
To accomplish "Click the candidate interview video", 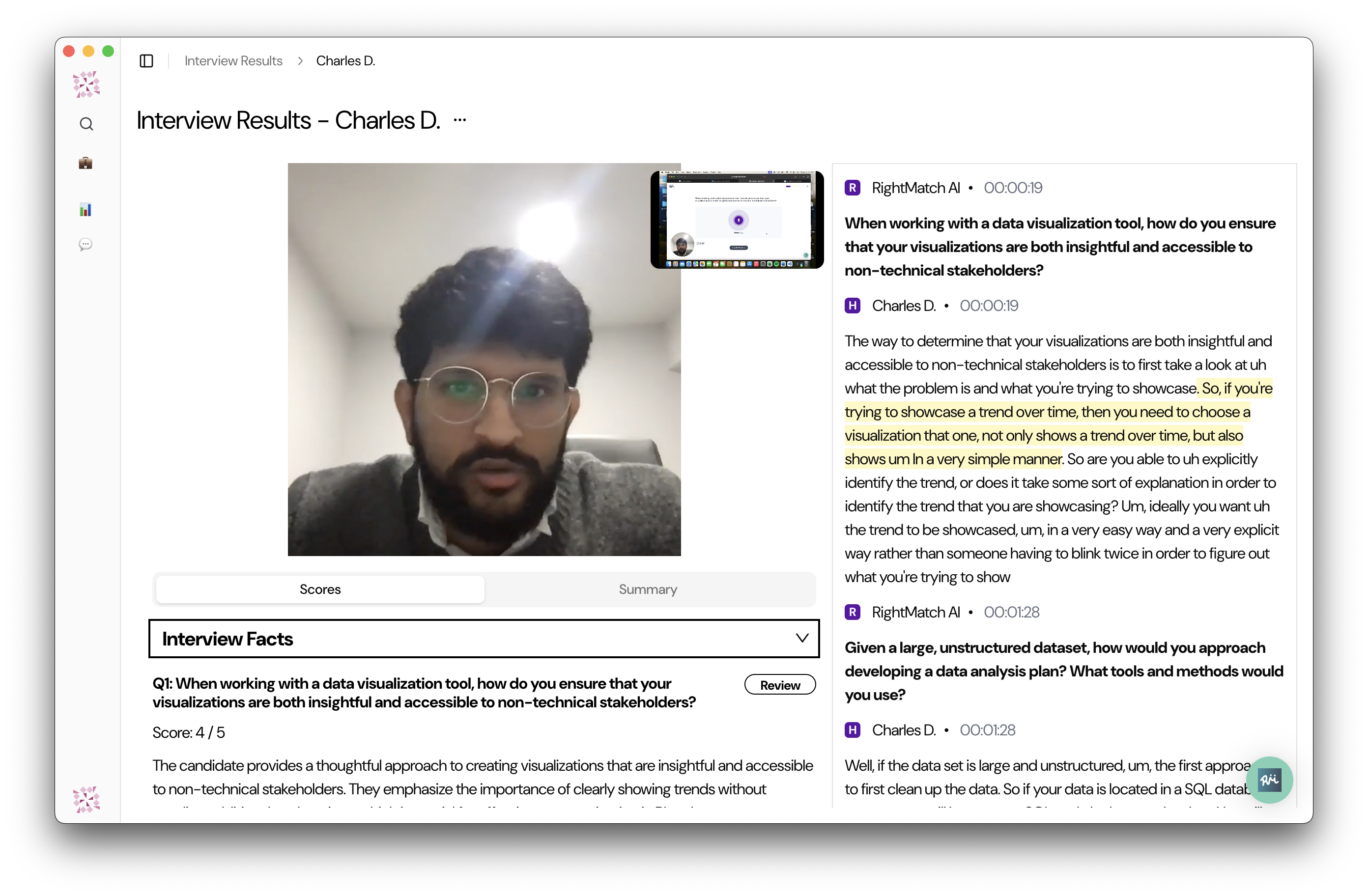I will (x=484, y=359).
